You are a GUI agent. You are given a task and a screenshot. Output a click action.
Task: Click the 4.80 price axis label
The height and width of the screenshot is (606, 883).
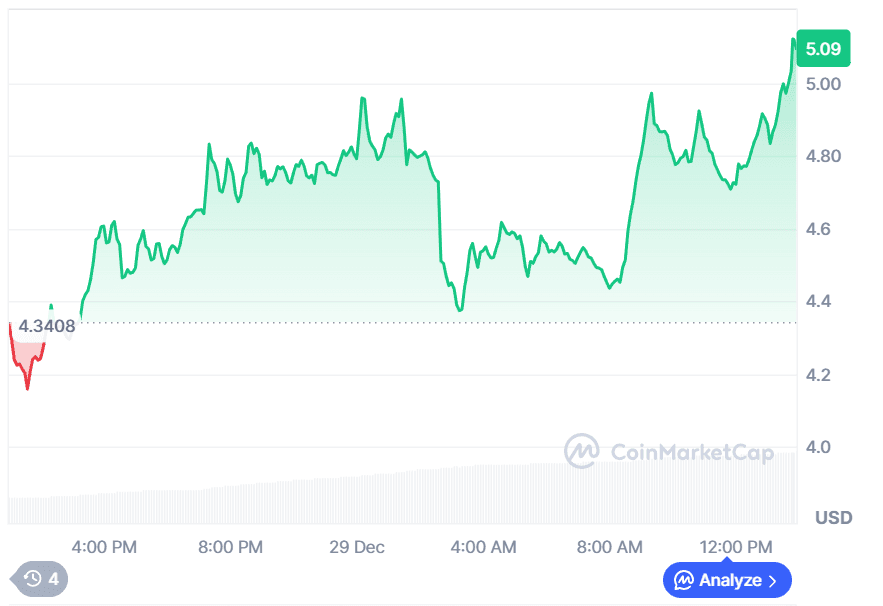pos(824,156)
